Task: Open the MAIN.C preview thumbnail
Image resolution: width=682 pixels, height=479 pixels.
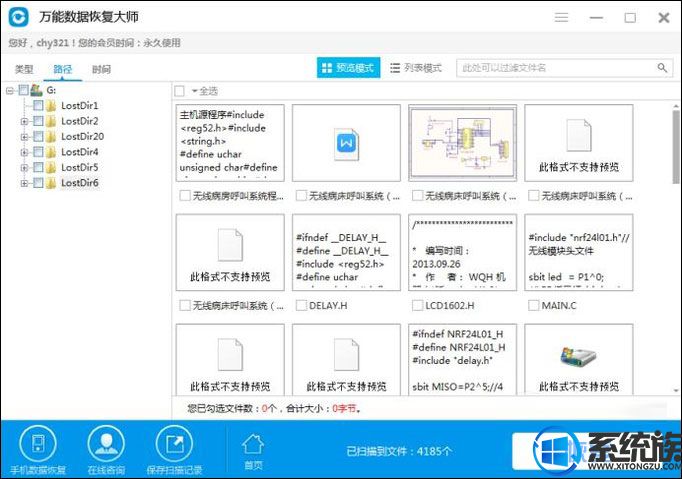Action: [579, 252]
